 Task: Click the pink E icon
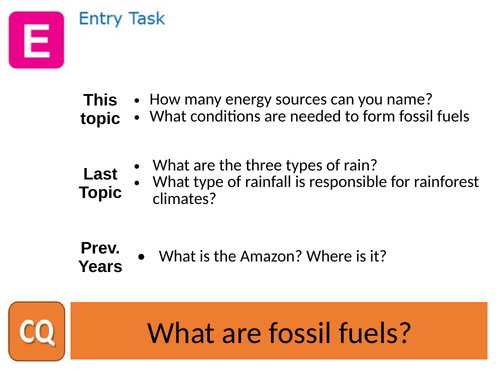[36, 40]
